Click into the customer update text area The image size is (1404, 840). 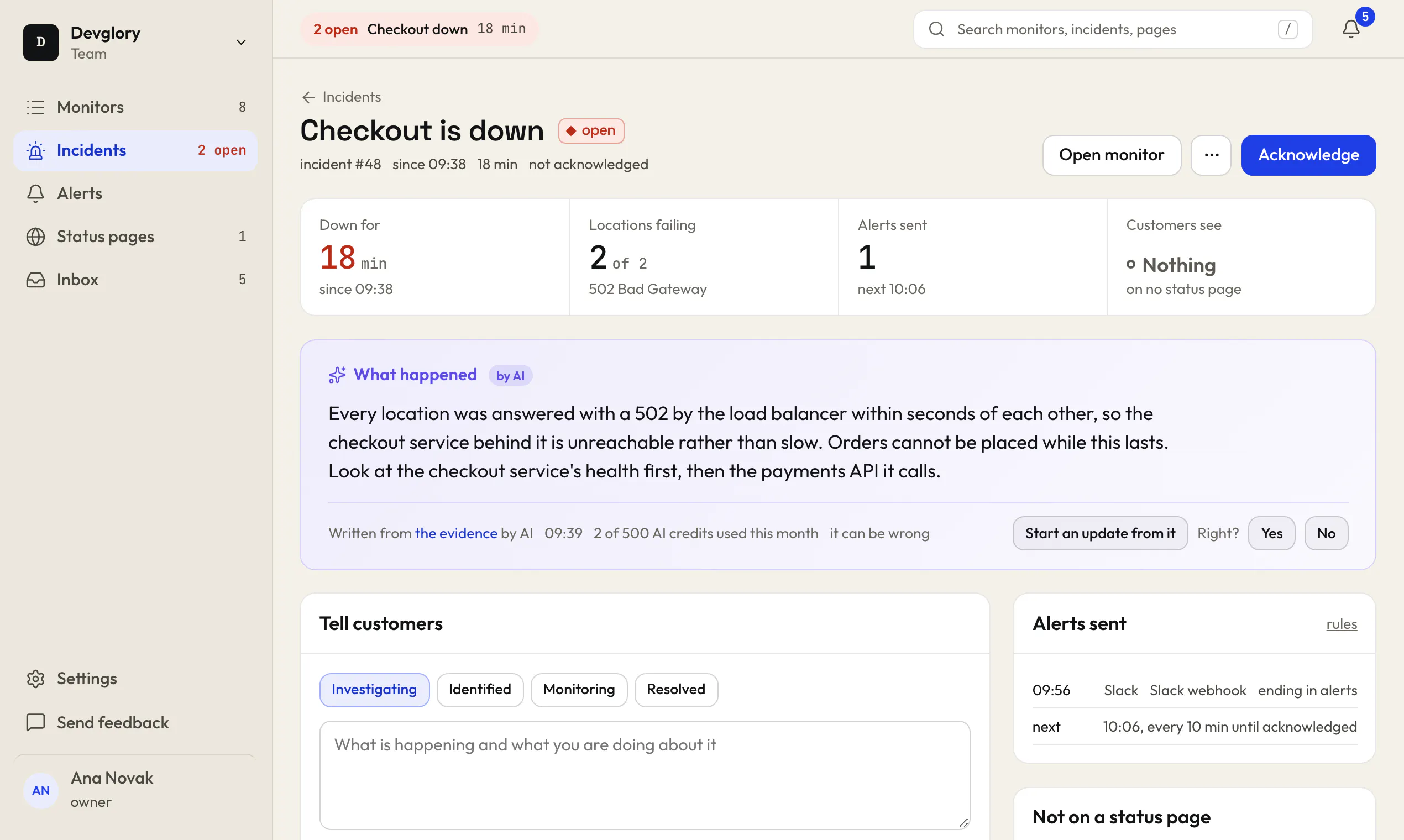pos(645,775)
